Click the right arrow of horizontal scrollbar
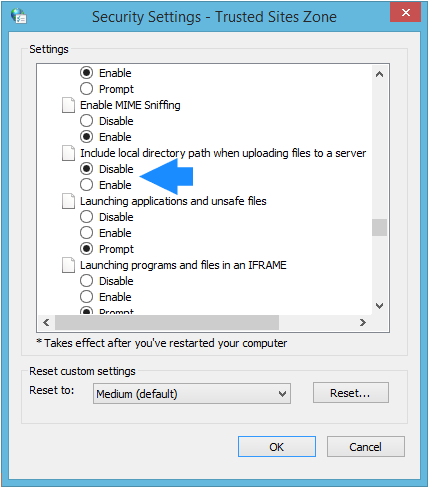 point(363,322)
